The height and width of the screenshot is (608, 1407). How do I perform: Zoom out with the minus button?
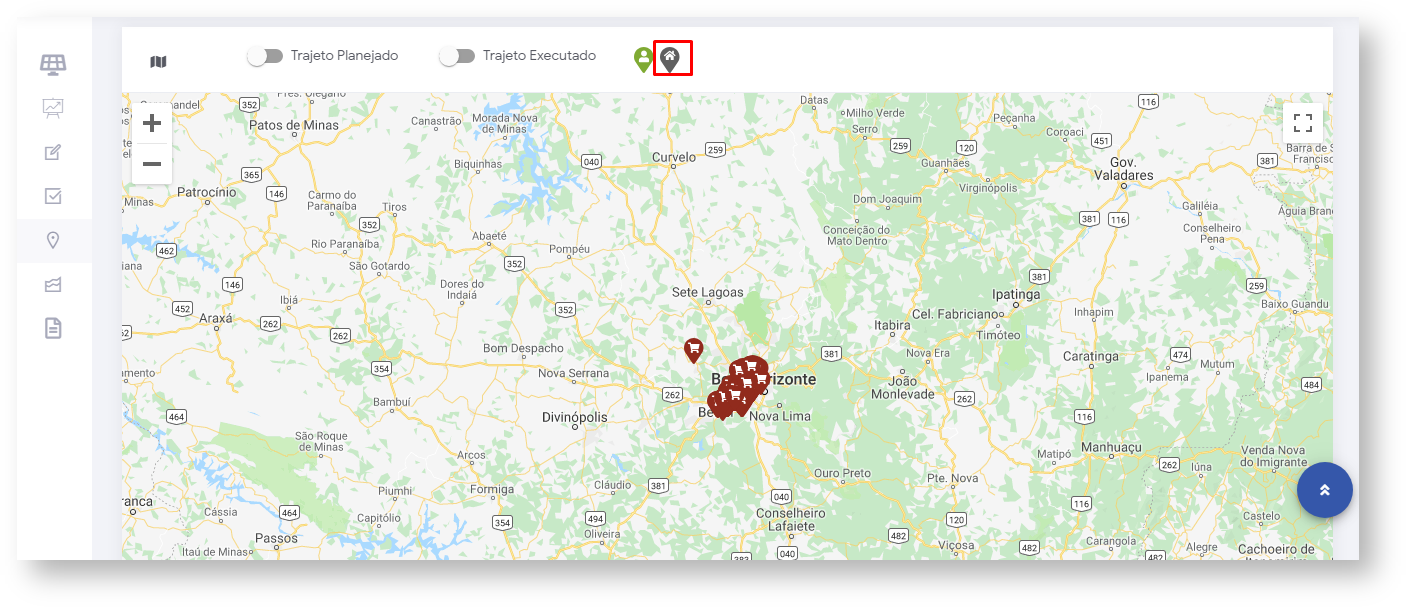tap(152, 163)
